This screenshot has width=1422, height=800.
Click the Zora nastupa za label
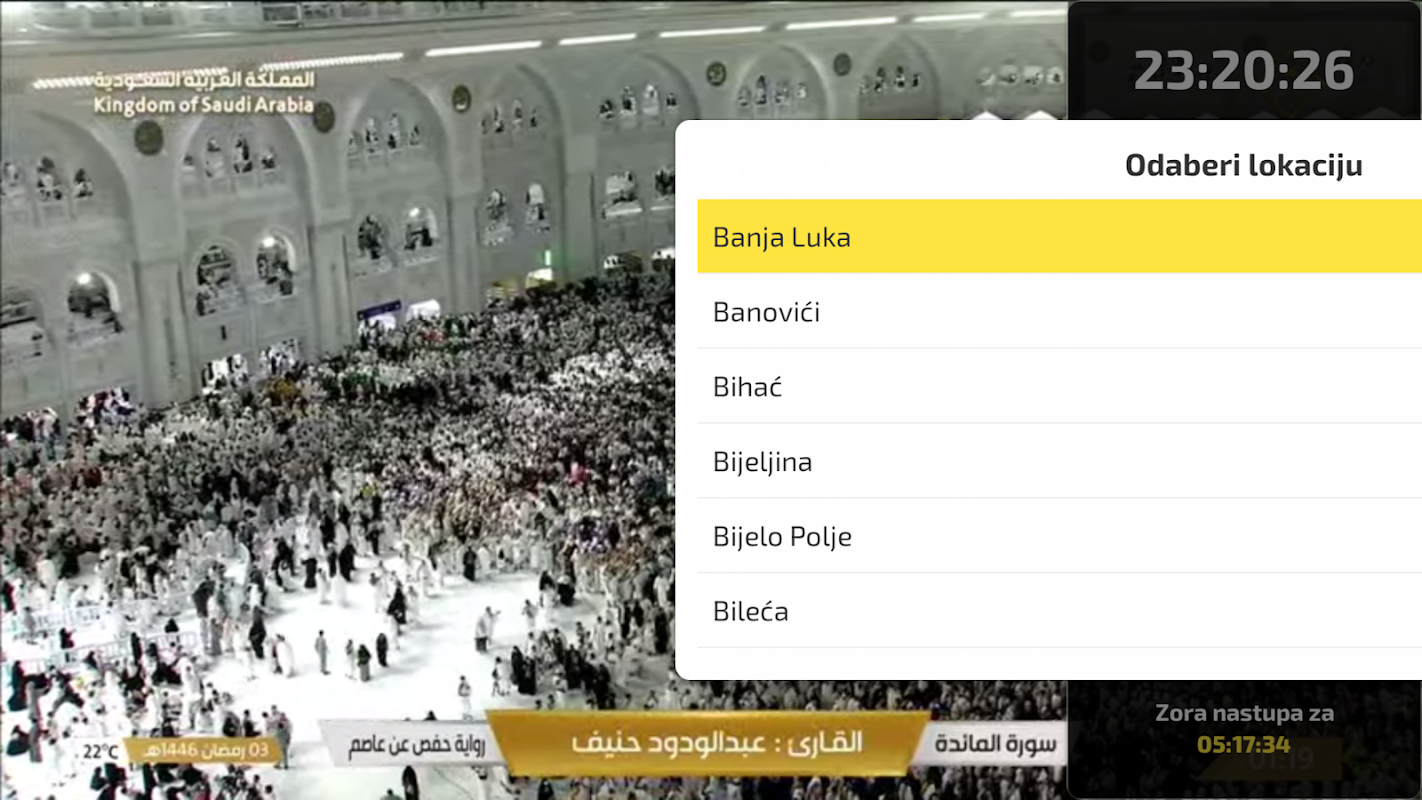point(1244,713)
